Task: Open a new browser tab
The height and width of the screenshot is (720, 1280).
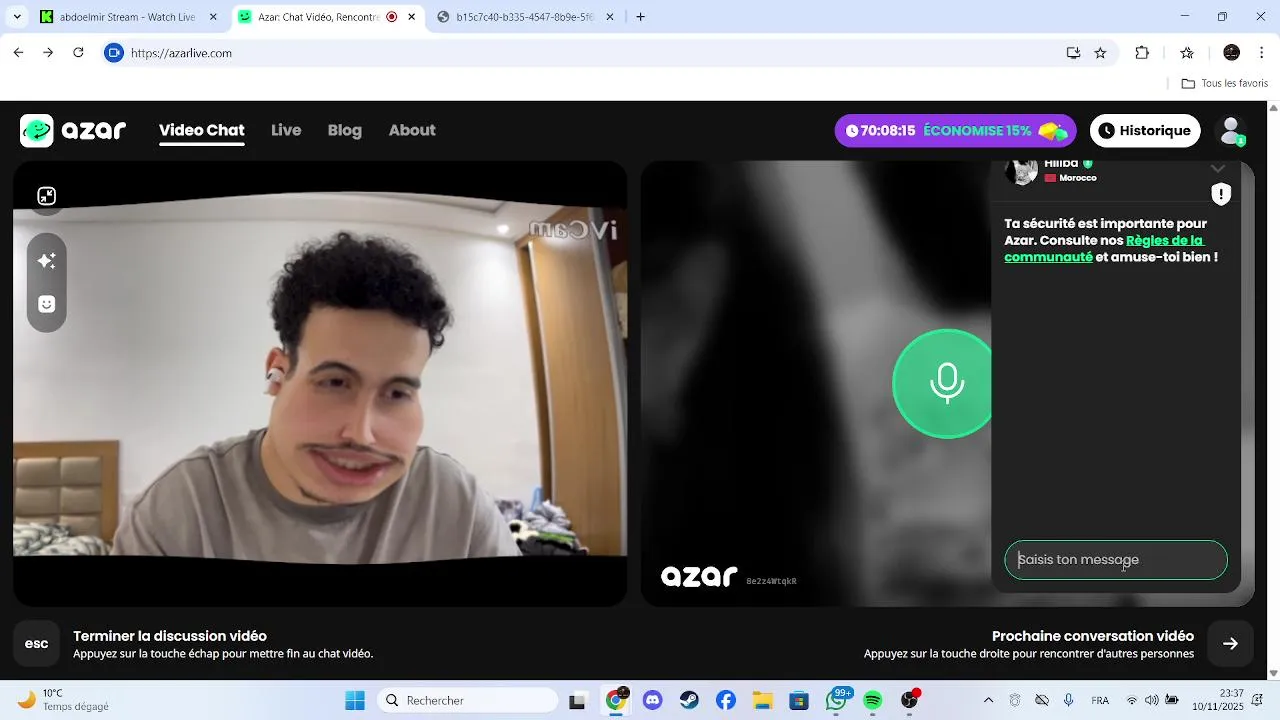Action: pos(641,17)
